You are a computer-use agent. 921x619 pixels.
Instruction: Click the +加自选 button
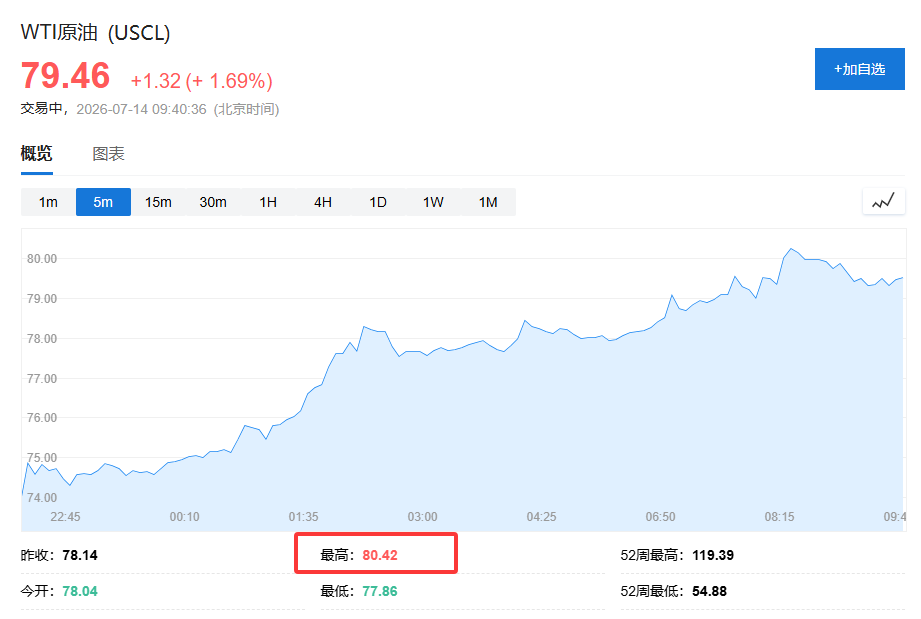pos(859,69)
